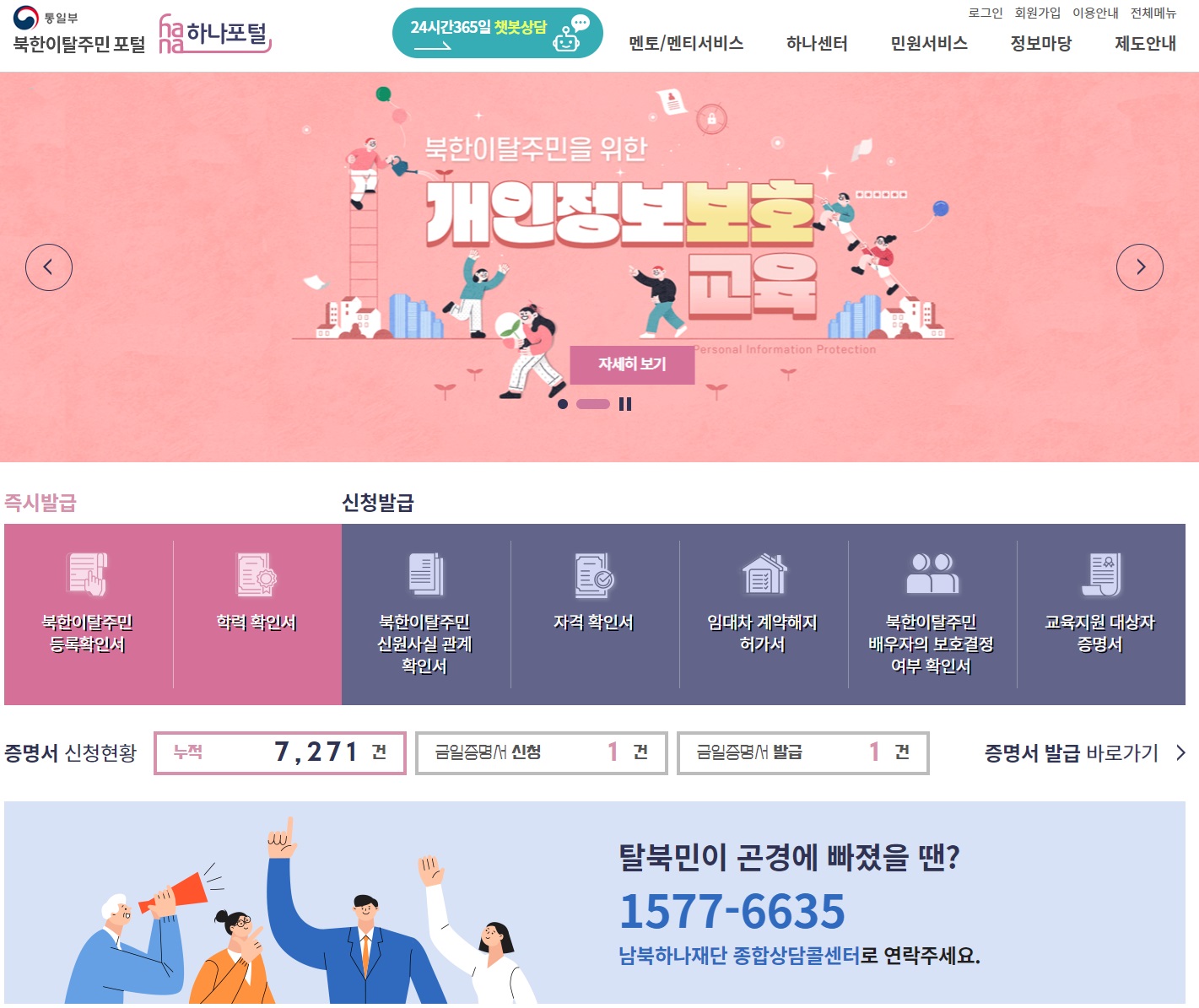Click the 임대차 계약해지 허가서 house icon

click(x=764, y=574)
